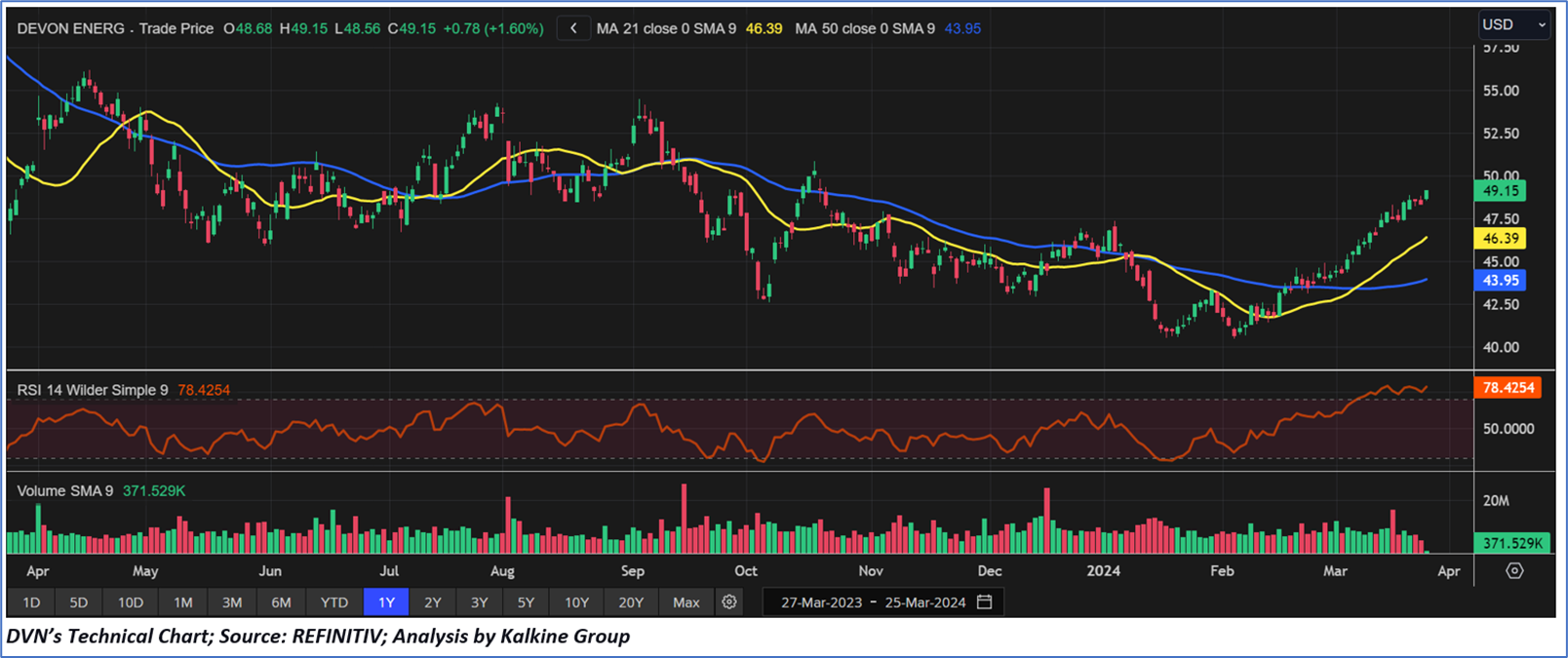Screen dimensions: 1568x658
Task: Set chart range to 6M
Action: click(x=281, y=602)
